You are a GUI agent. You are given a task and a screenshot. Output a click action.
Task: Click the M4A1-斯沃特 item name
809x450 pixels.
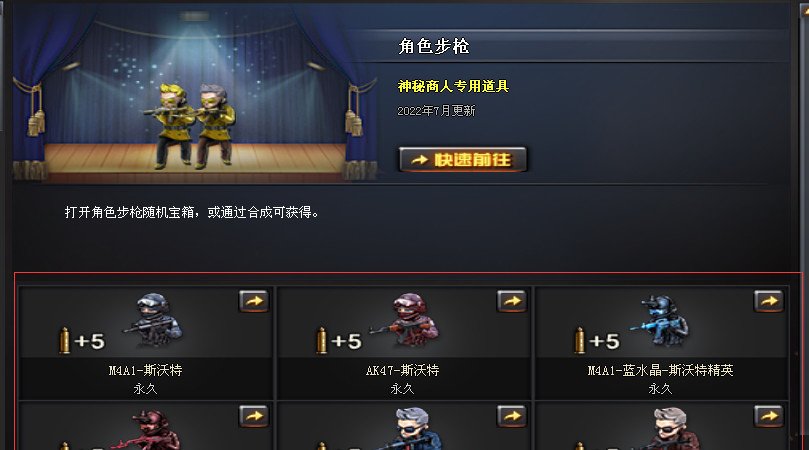click(145, 371)
